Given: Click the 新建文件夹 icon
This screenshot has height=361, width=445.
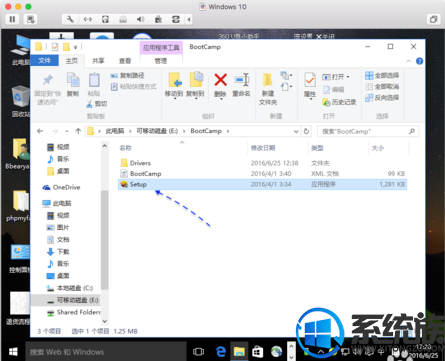Looking at the screenshot, I should click(268, 80).
